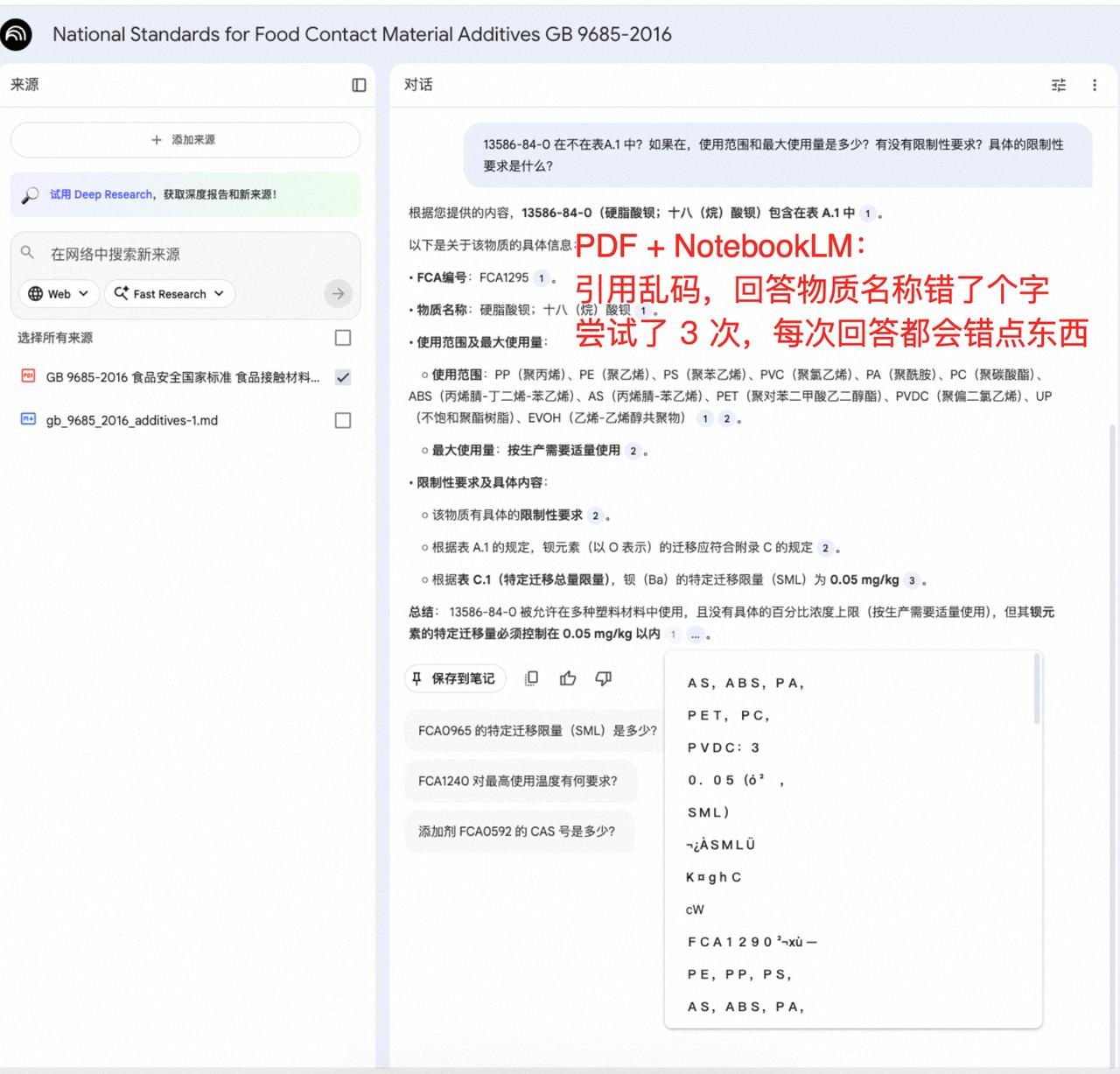The width and height of the screenshot is (1120, 1074).
Task: Open the gb_9685_2016_additives-1.md source
Action: pyautogui.click(x=132, y=420)
